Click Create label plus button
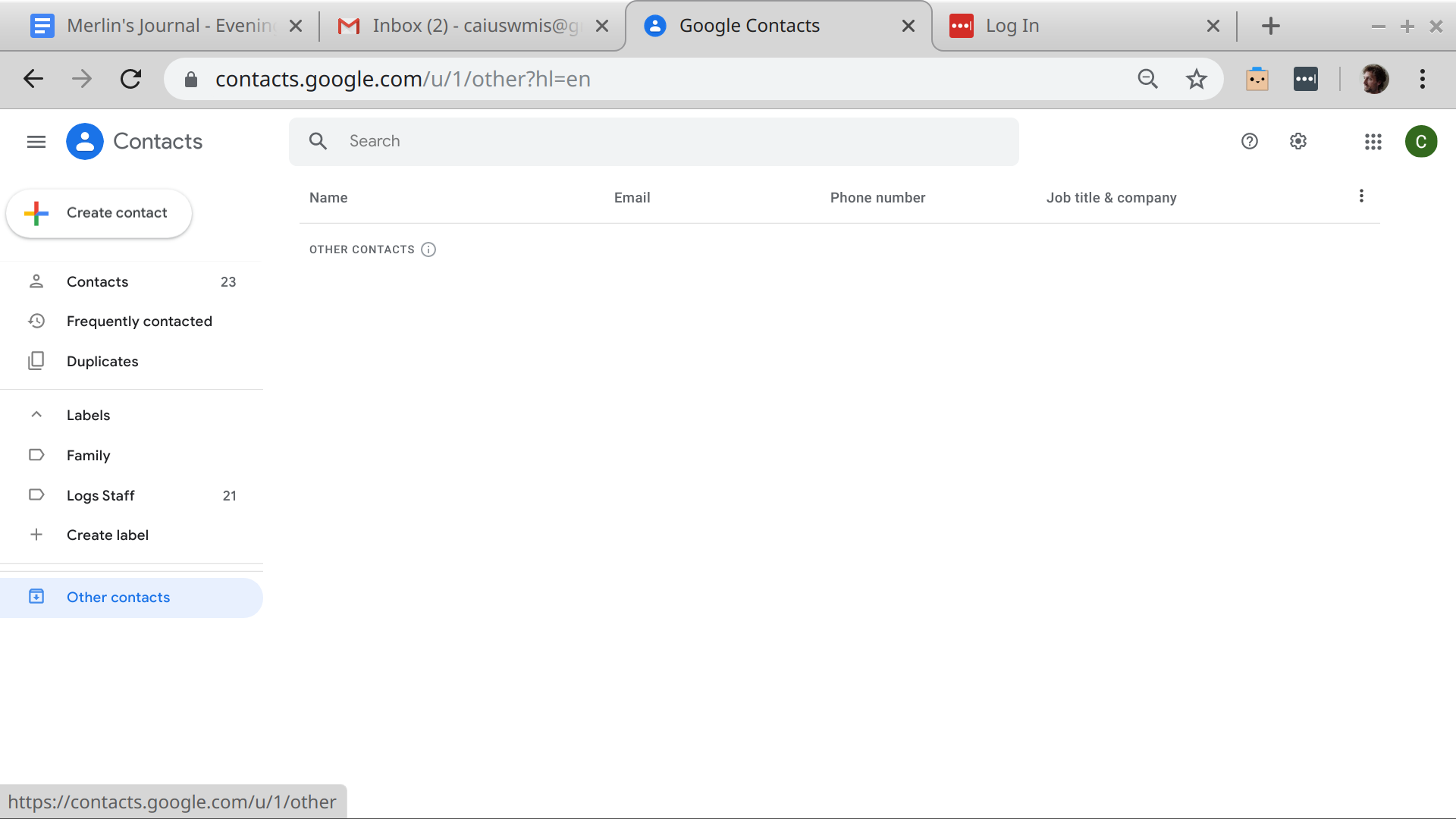Screen dimensions: 1456x819 click(x=36, y=534)
